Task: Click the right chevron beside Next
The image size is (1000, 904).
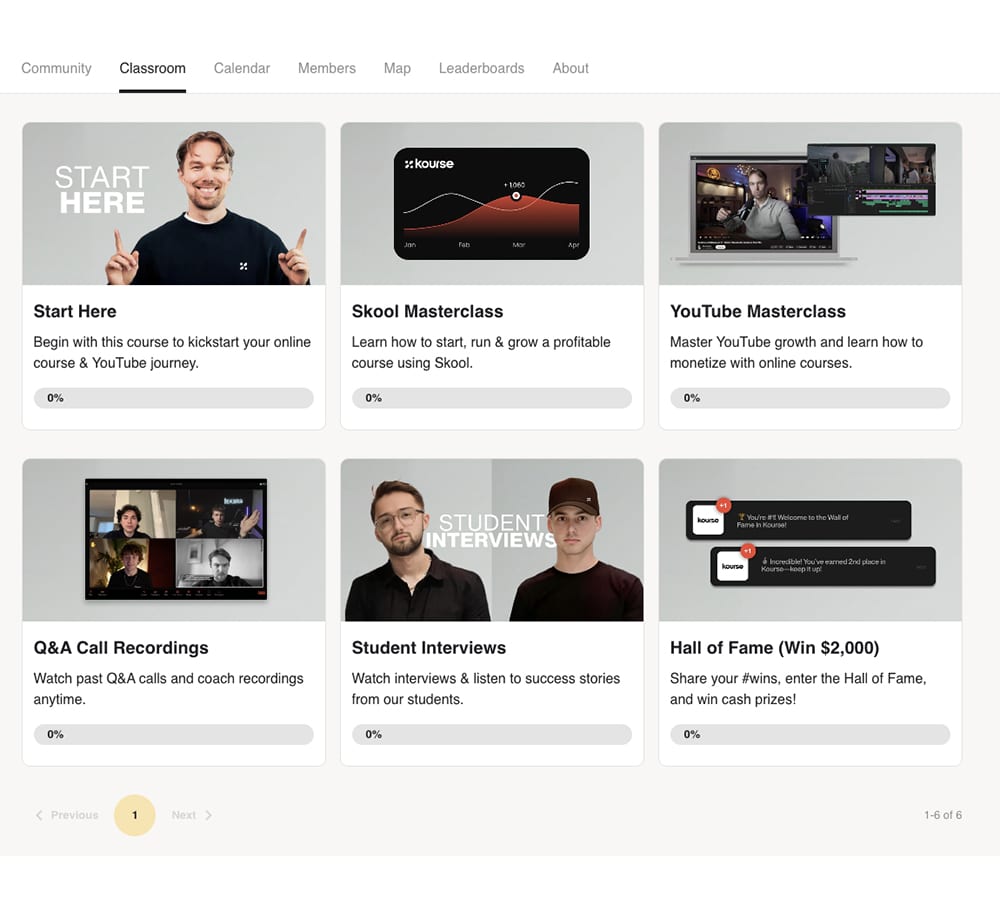Action: 209,815
